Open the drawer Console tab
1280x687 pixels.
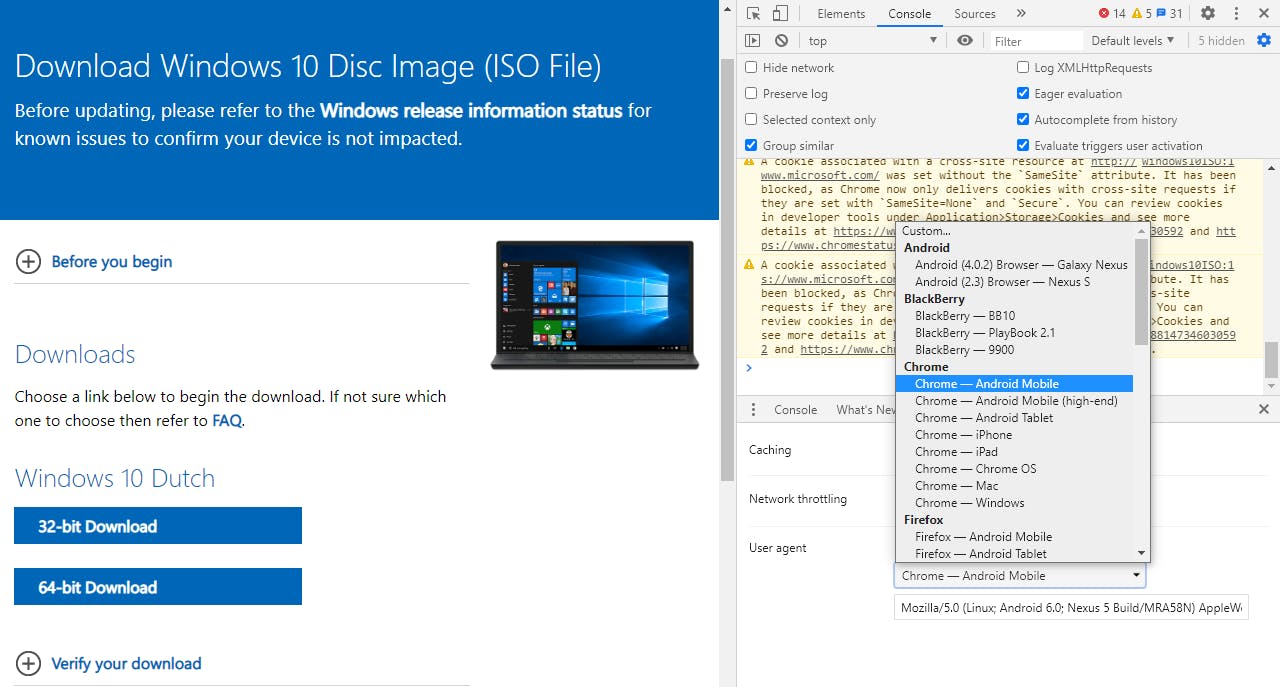point(796,410)
